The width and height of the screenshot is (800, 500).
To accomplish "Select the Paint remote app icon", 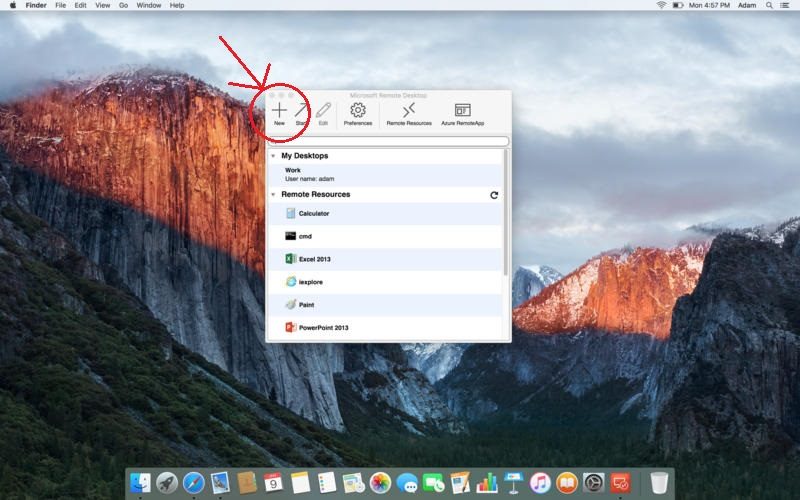I will (x=291, y=305).
